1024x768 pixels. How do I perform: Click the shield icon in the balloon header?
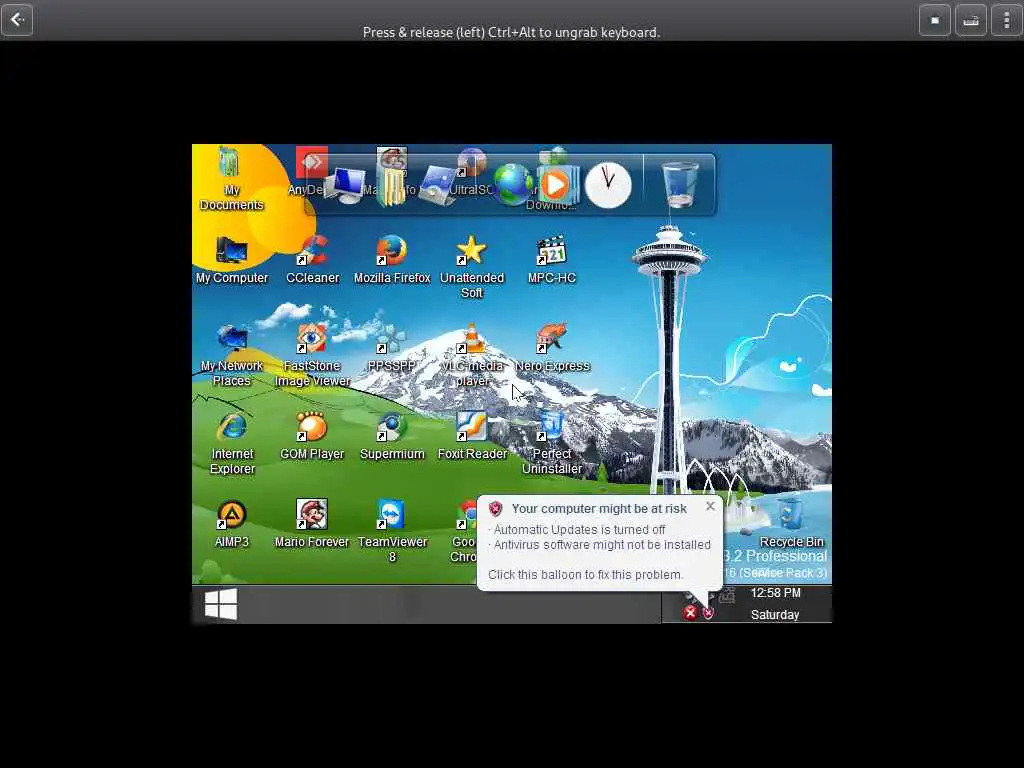[496, 509]
